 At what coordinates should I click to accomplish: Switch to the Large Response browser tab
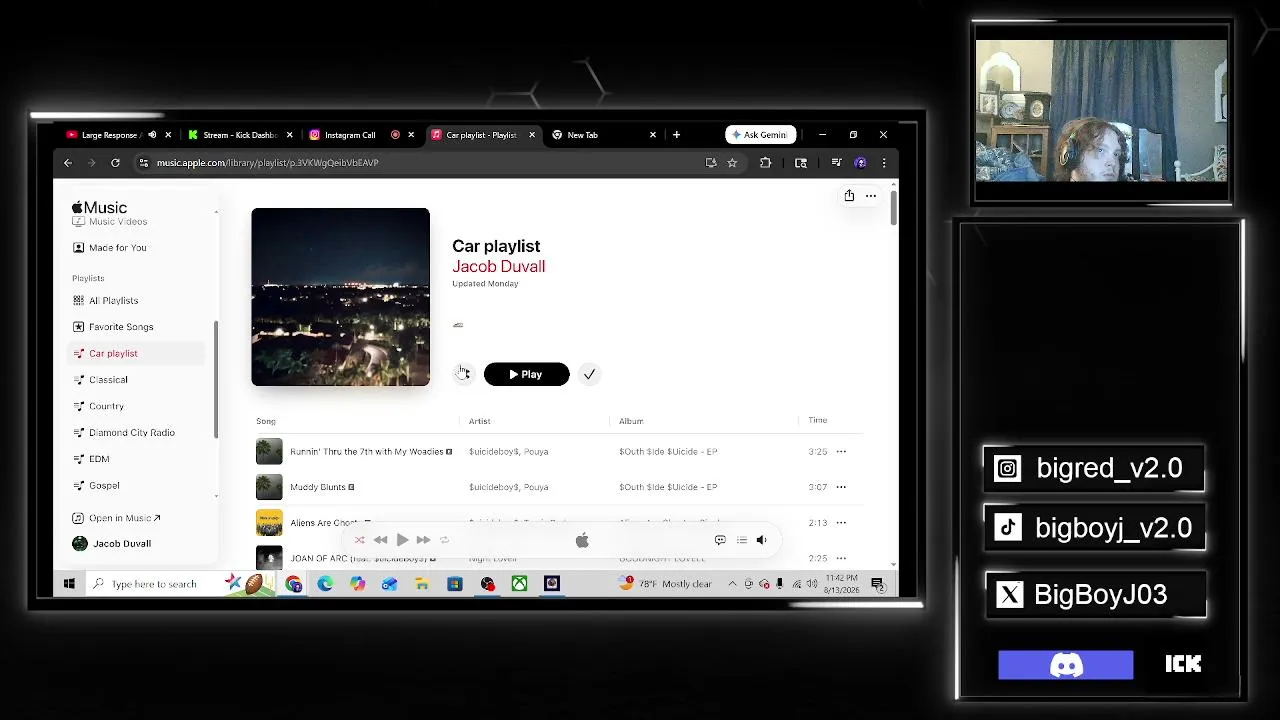pyautogui.click(x=109, y=135)
